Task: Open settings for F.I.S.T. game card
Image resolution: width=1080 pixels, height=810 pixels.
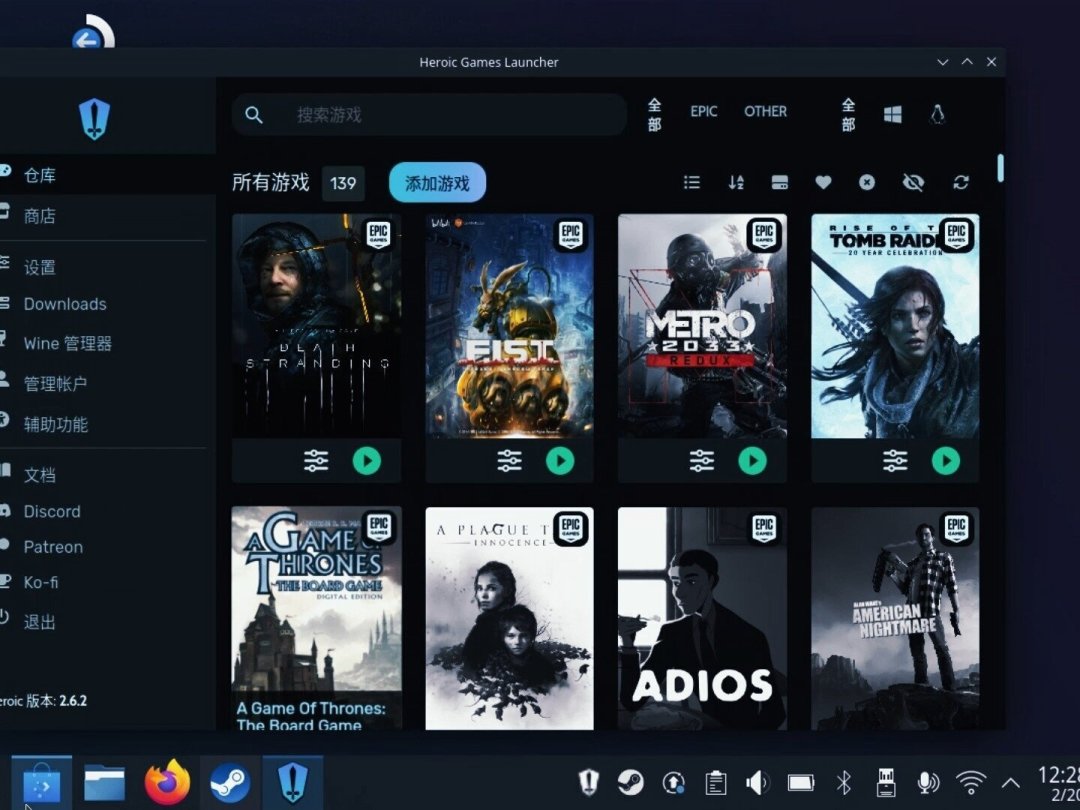Action: 509,461
